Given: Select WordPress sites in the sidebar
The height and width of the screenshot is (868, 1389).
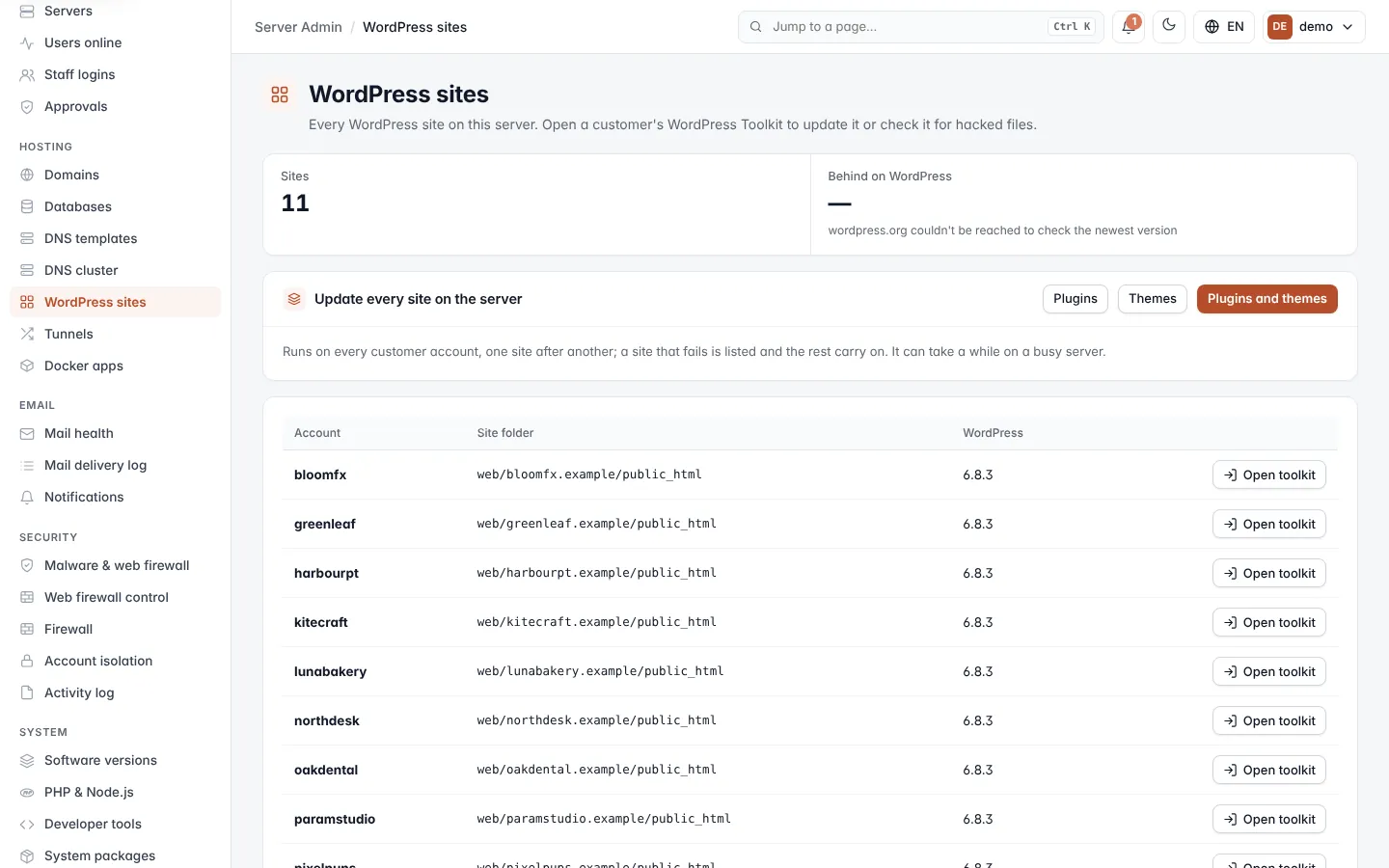Looking at the screenshot, I should tap(116, 302).
